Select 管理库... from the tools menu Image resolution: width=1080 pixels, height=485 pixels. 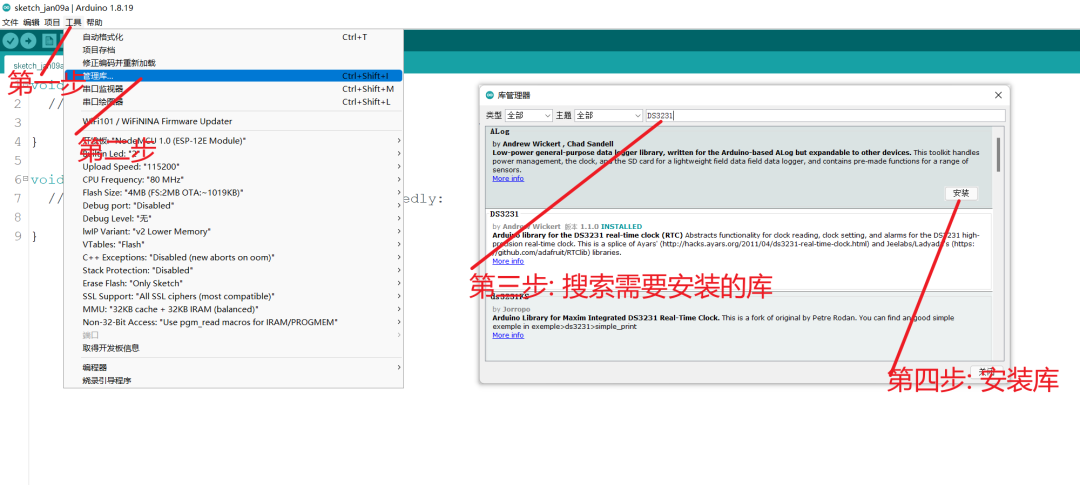[x=98, y=76]
